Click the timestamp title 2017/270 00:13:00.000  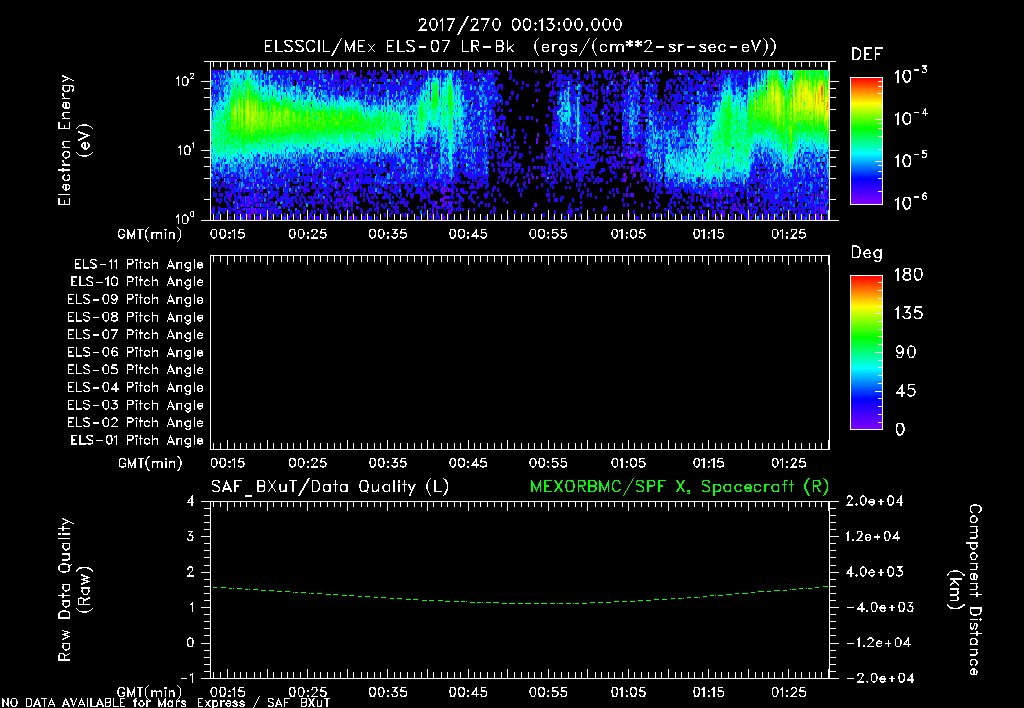pos(520,25)
